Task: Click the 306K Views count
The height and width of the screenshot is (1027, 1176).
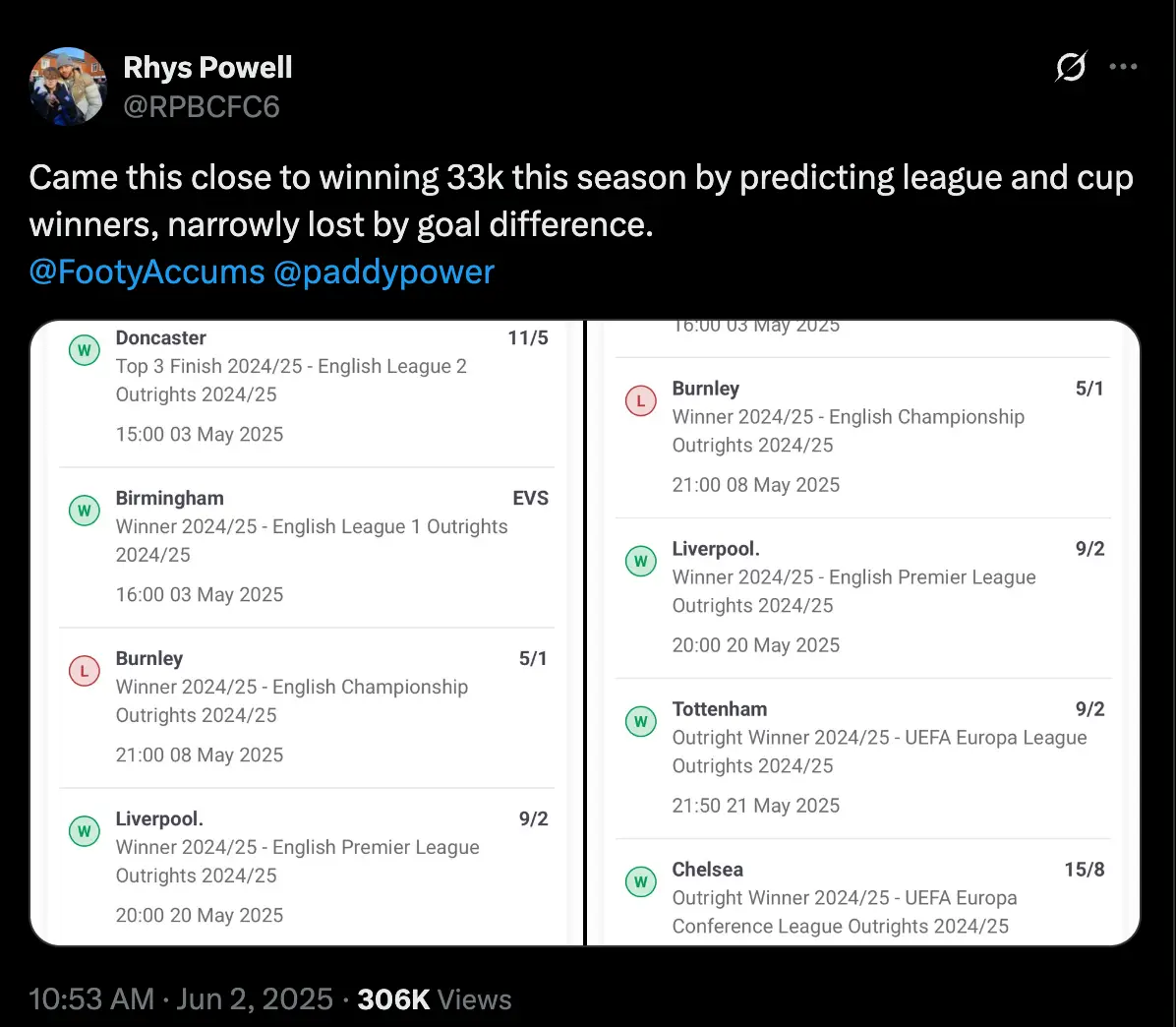Action: pos(435,999)
